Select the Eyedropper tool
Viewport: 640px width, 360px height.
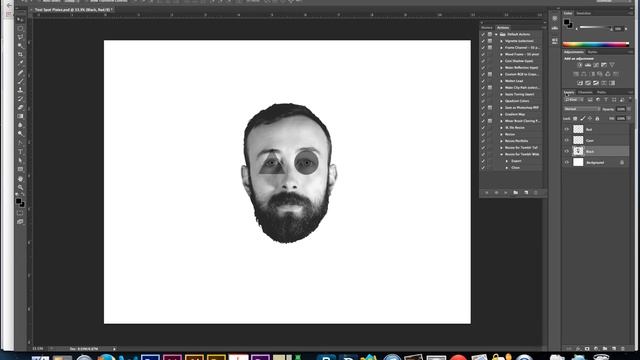20,63
